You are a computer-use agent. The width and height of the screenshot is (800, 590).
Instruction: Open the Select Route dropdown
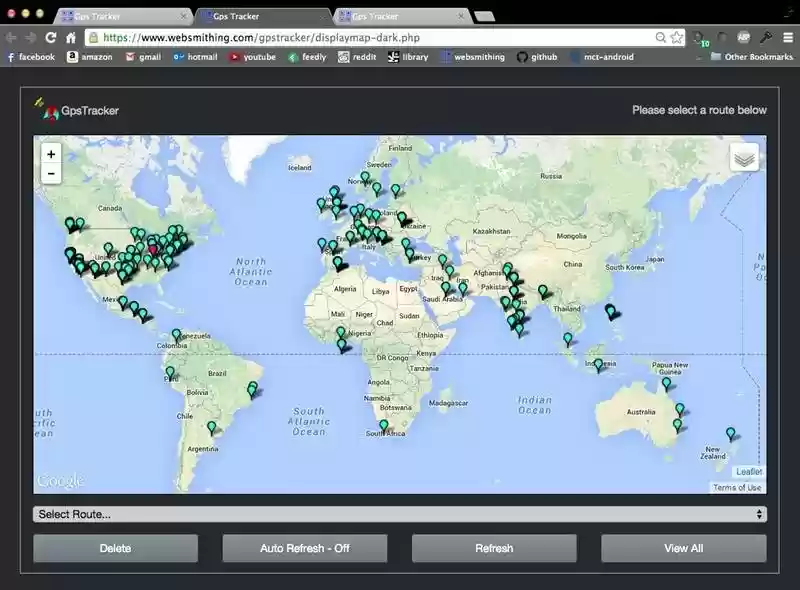[x=399, y=514]
